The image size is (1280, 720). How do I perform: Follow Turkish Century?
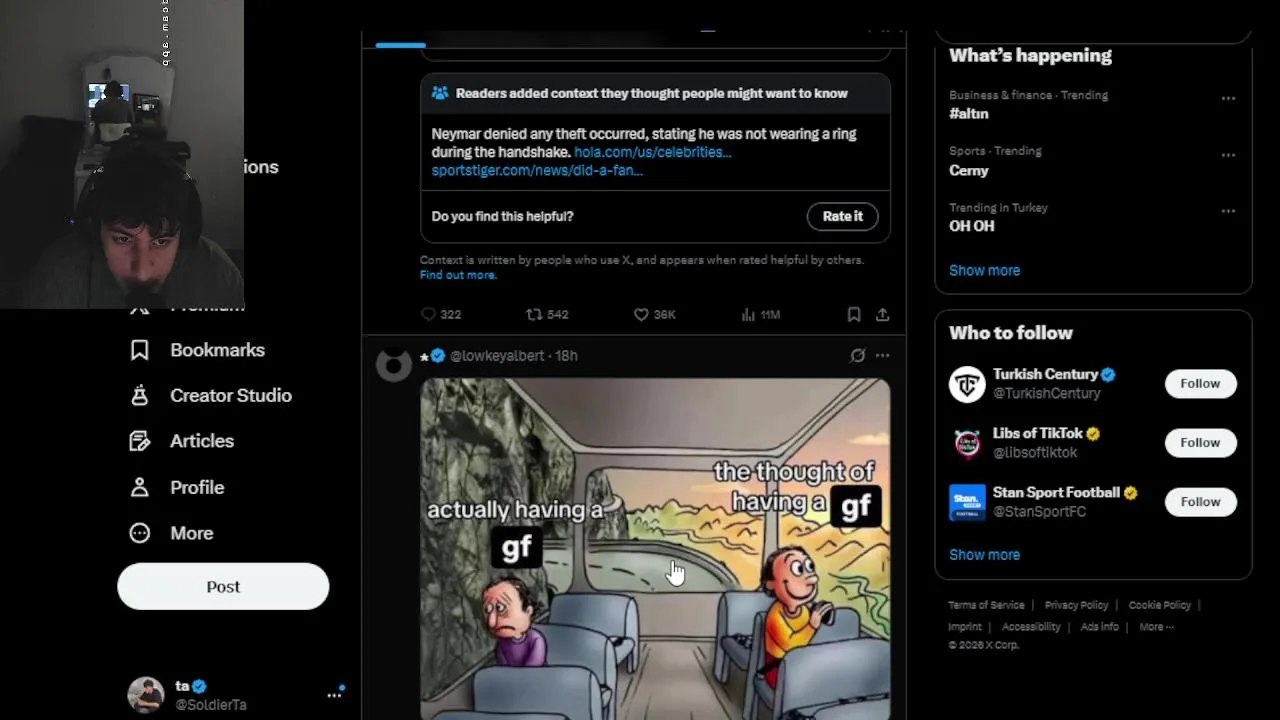coord(1200,383)
